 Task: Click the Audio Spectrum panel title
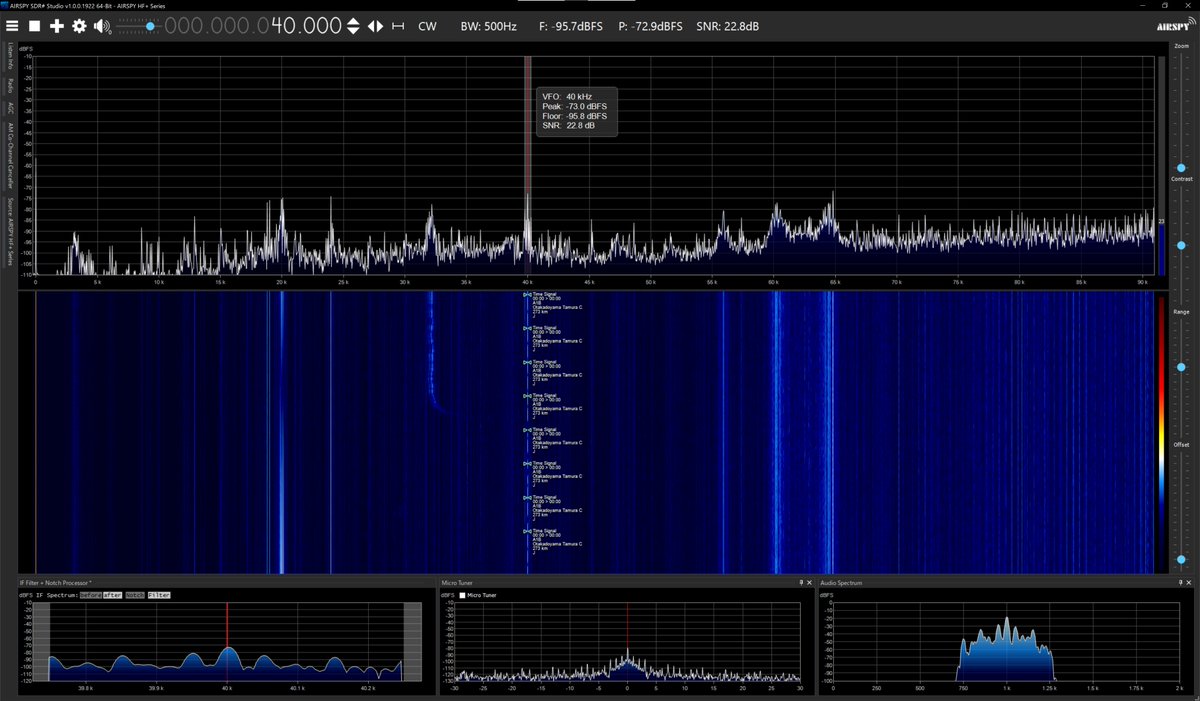[x=841, y=582]
